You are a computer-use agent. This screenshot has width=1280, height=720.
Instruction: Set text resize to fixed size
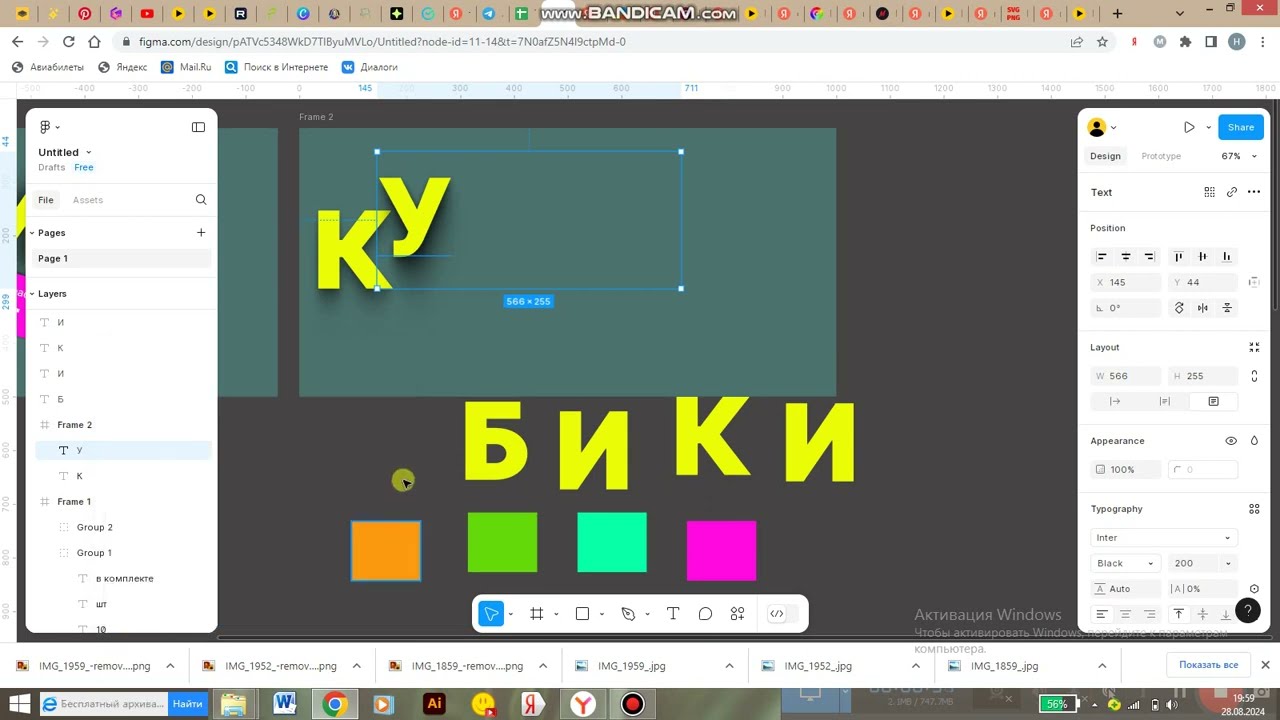click(1213, 401)
